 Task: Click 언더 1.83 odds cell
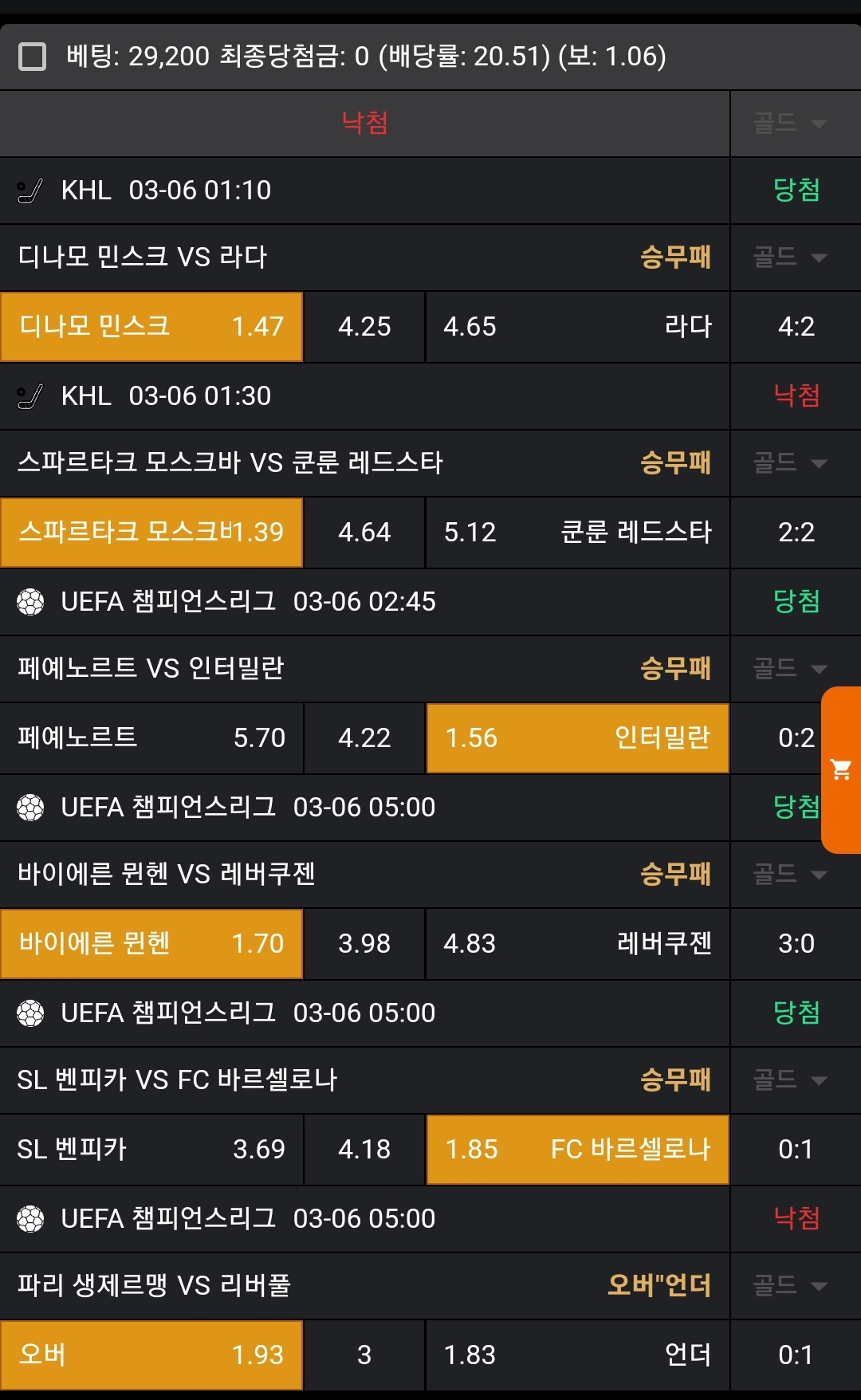tap(577, 1355)
